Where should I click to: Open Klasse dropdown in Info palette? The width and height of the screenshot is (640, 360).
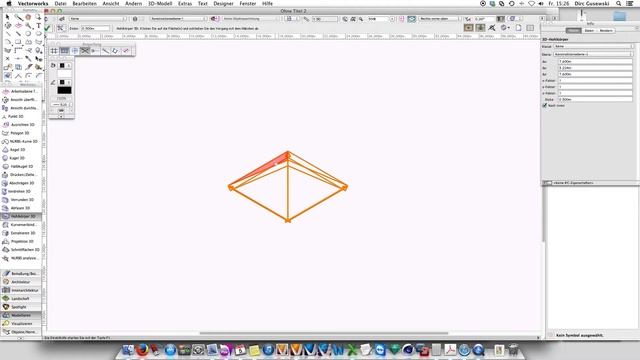[x=593, y=47]
